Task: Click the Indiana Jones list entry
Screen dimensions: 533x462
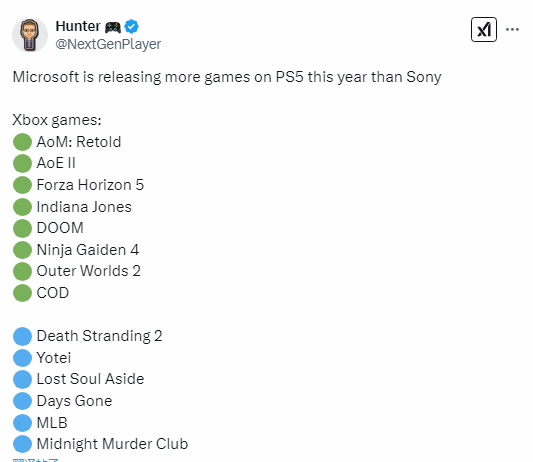Action: (x=84, y=207)
